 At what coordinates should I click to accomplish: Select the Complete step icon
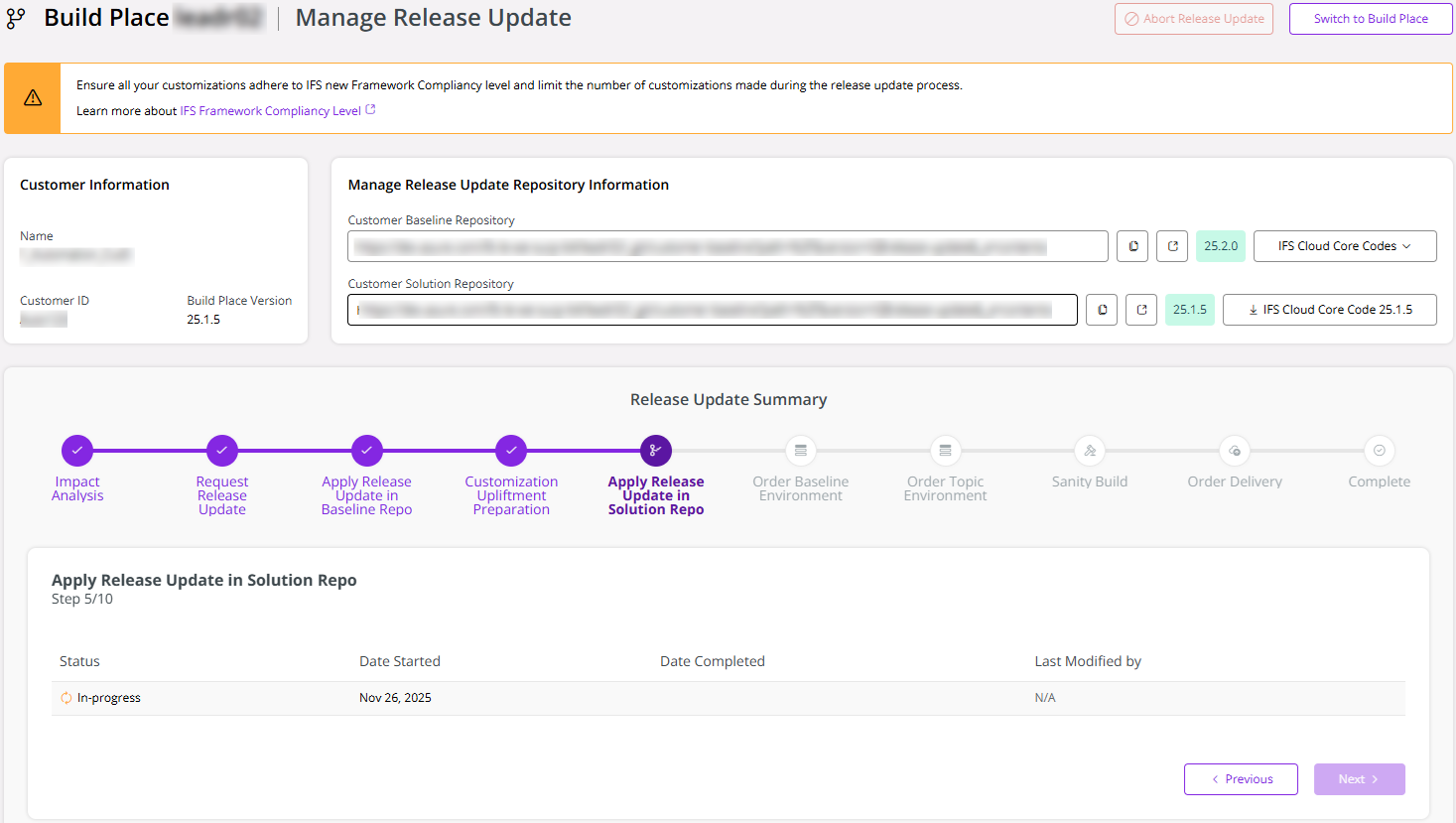[x=1379, y=450]
